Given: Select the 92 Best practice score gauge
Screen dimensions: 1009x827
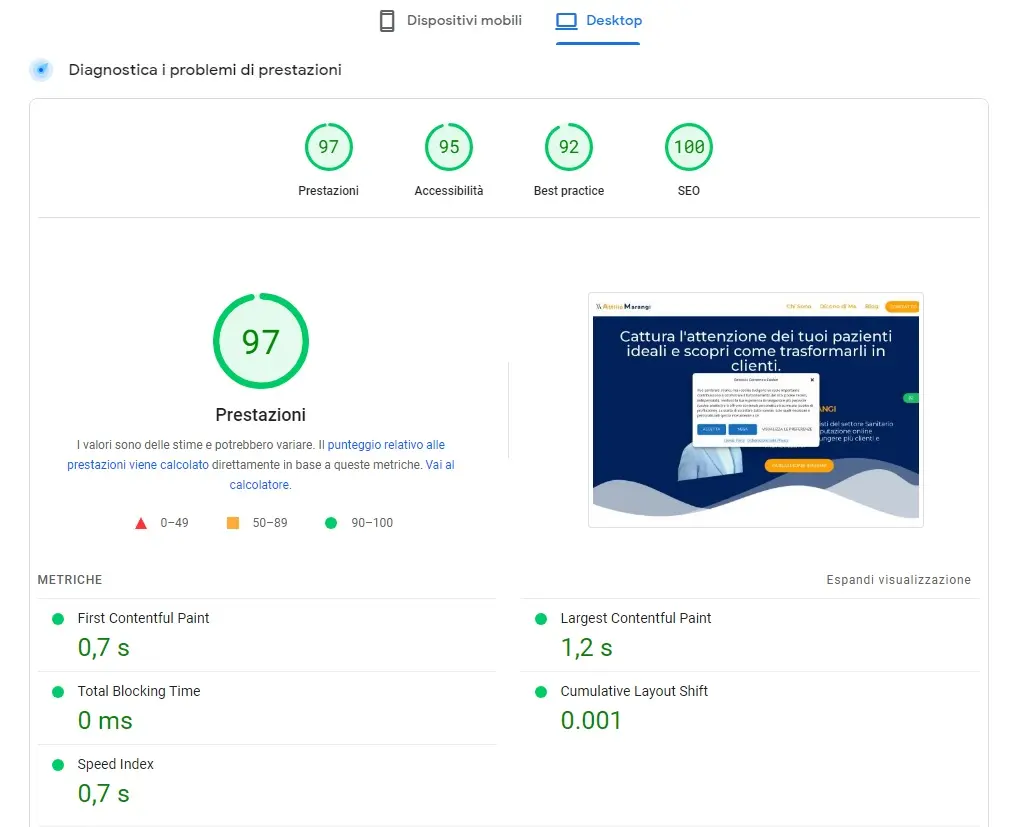Looking at the screenshot, I should point(568,146).
